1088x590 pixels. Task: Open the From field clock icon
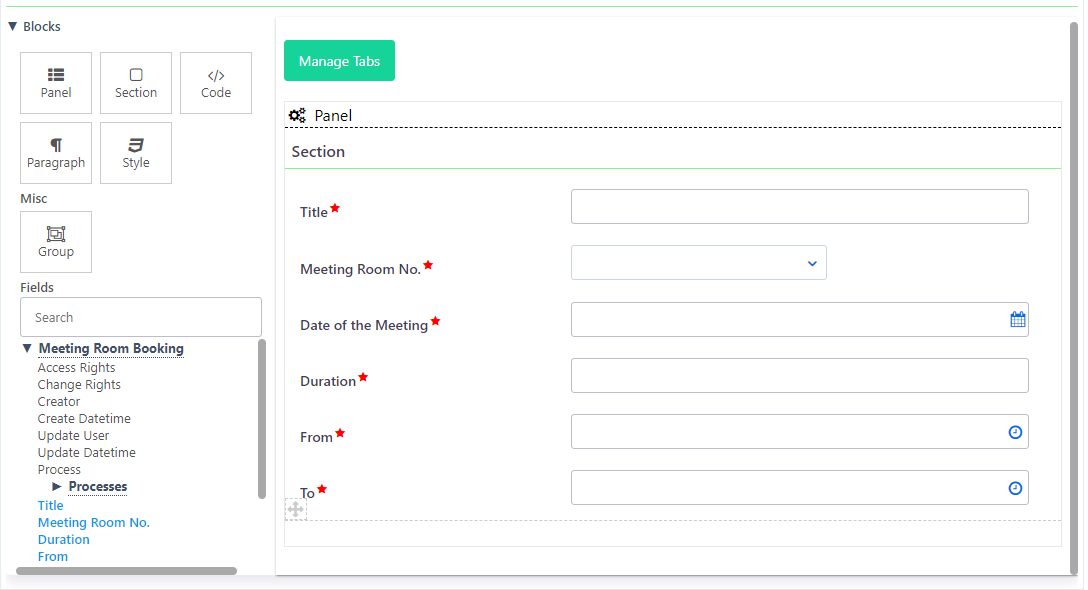coord(1015,432)
